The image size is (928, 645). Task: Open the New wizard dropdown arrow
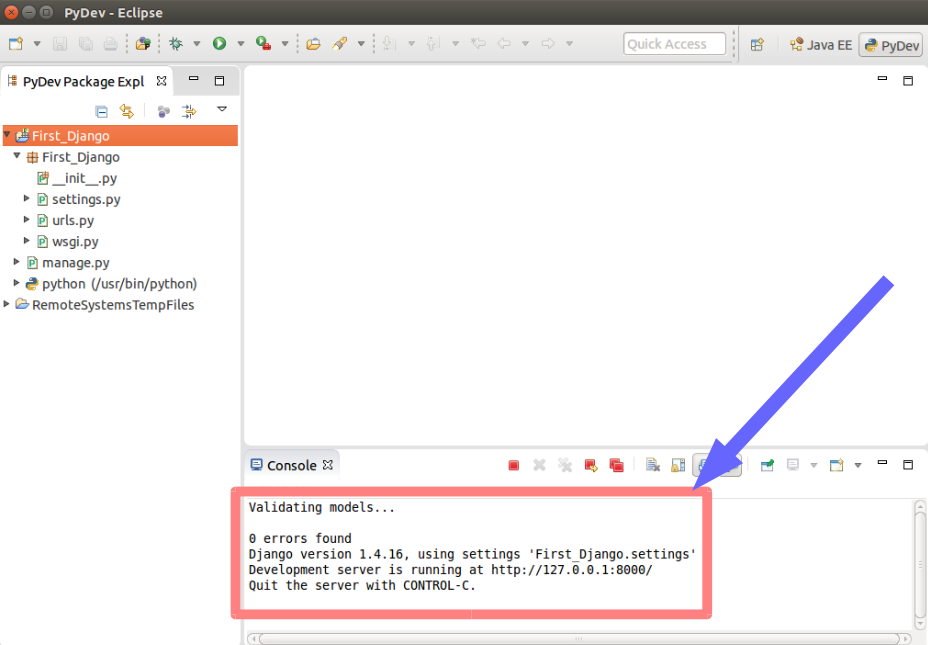coord(37,44)
